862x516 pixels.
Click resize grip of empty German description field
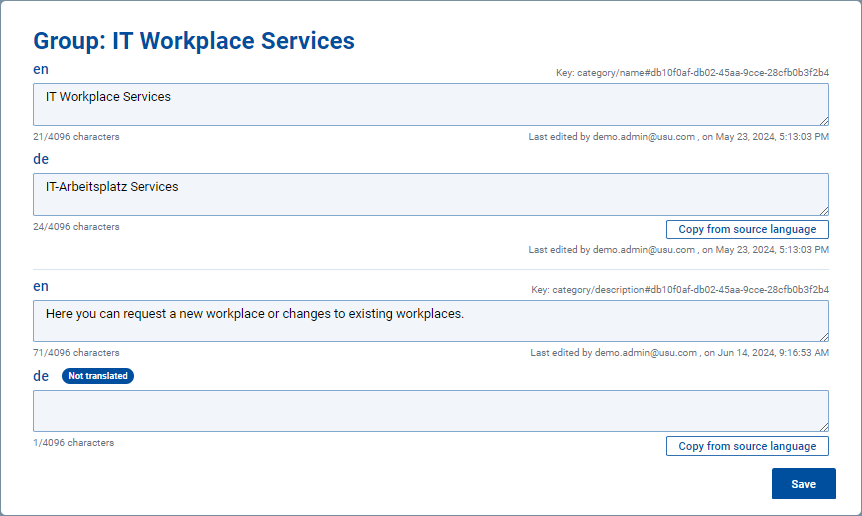824,427
